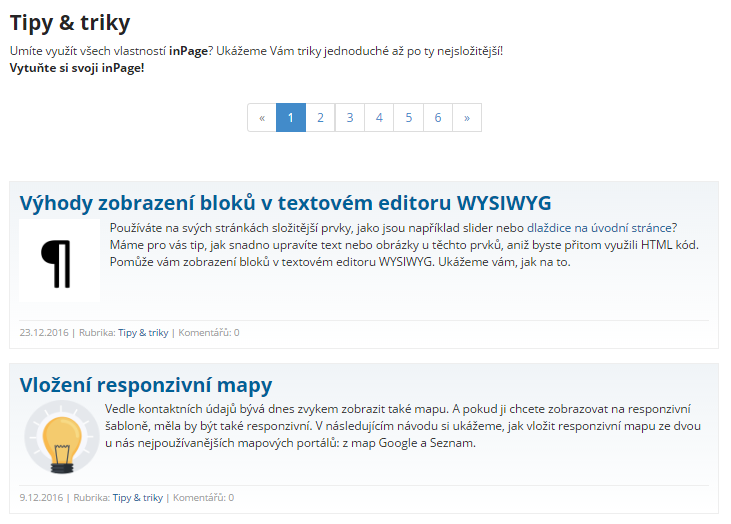Screen dimensions: 731x524
Task: Switch to page 5 in pagination
Action: (x=408, y=118)
